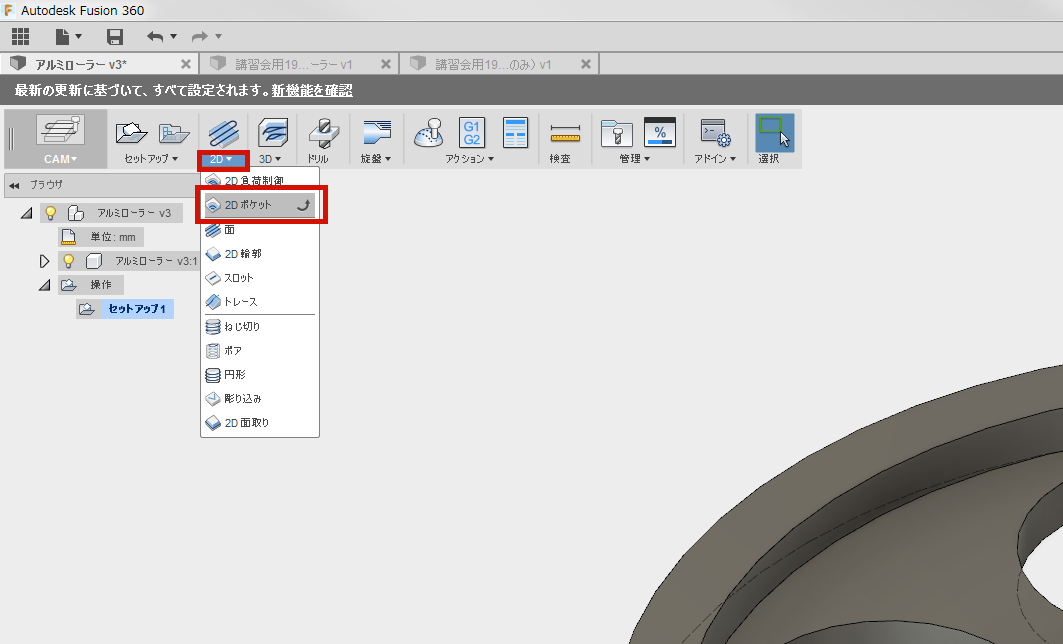Choose ボア from the menu
Viewport: 1063px width, 644px height.
pyautogui.click(x=260, y=350)
